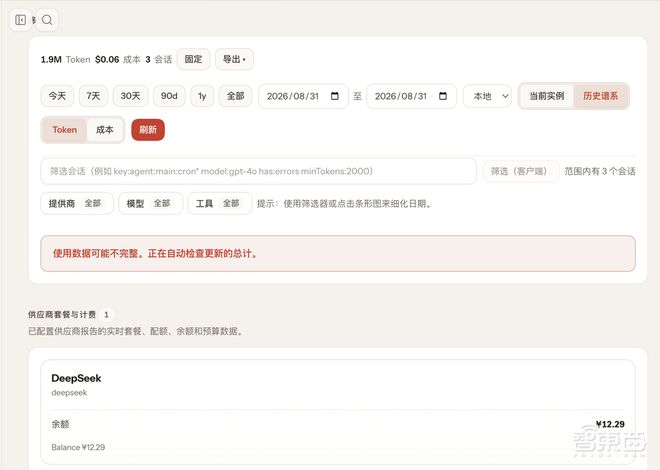The image size is (660, 470).
Task: Click the $0.06 成本 value
Action: 118,59
